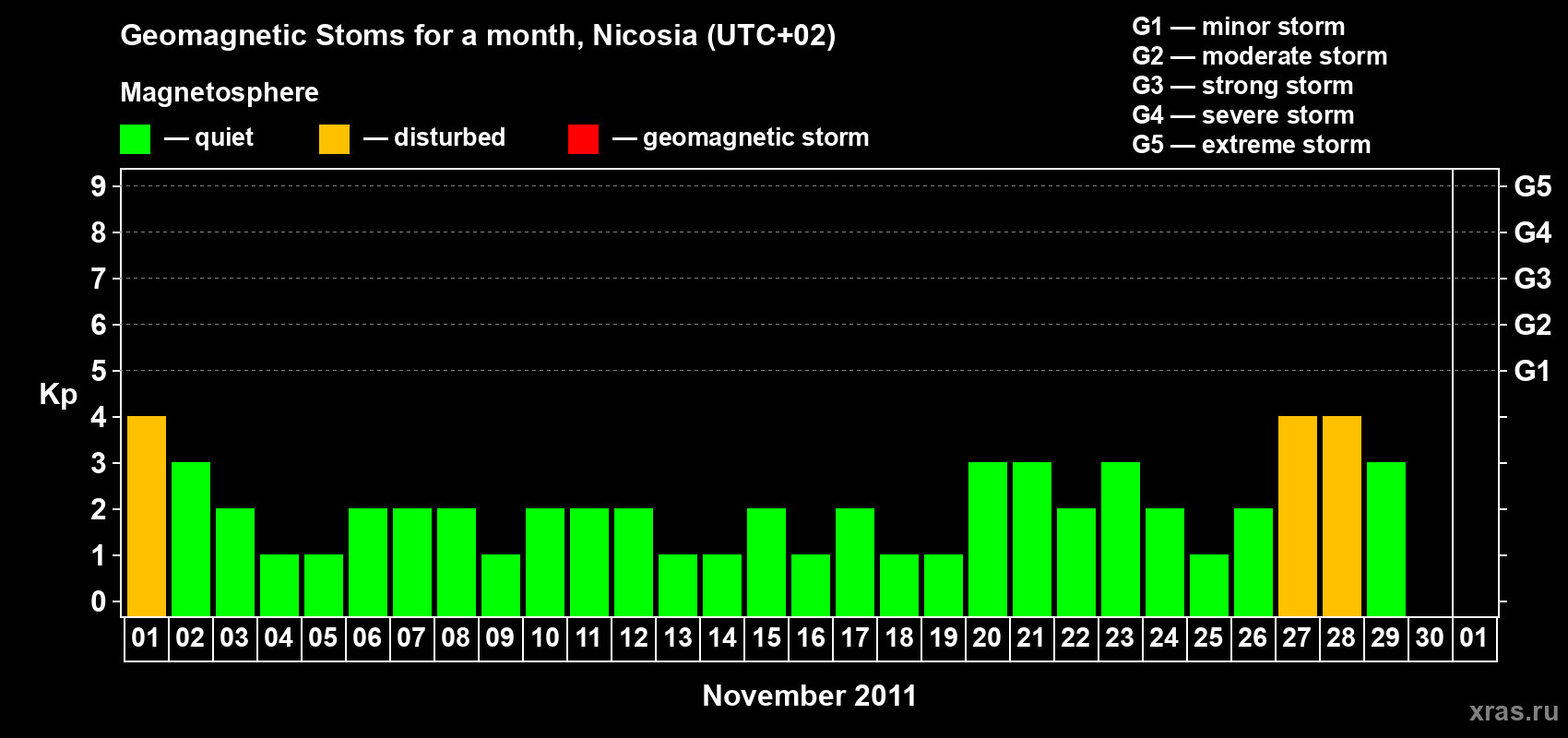Click 'G1 — minor storm' legend text

pos(1239,27)
